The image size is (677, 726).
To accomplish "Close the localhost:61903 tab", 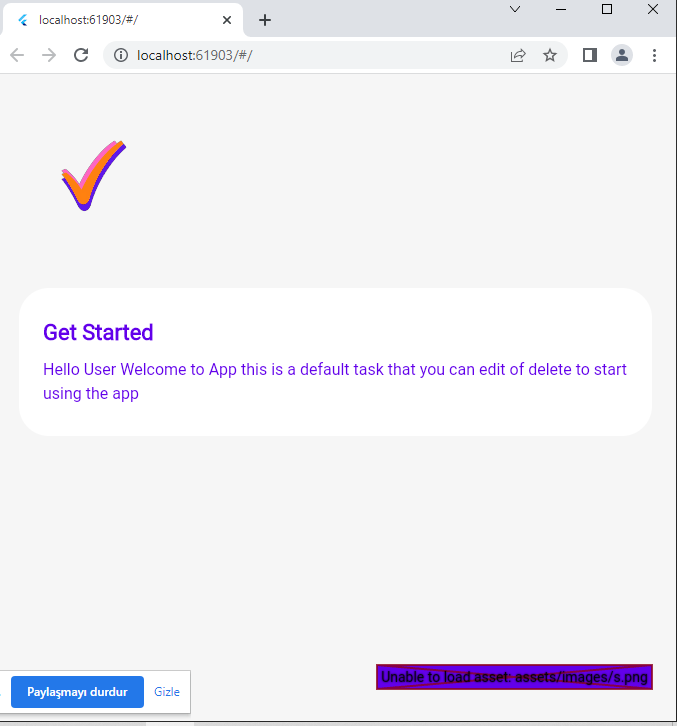I will click(227, 20).
